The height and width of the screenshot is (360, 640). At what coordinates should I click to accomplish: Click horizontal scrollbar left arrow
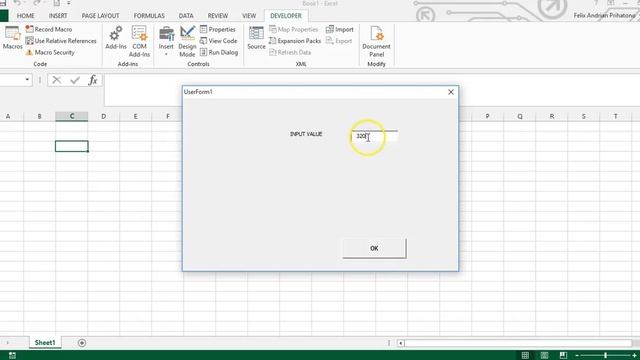tap(401, 343)
